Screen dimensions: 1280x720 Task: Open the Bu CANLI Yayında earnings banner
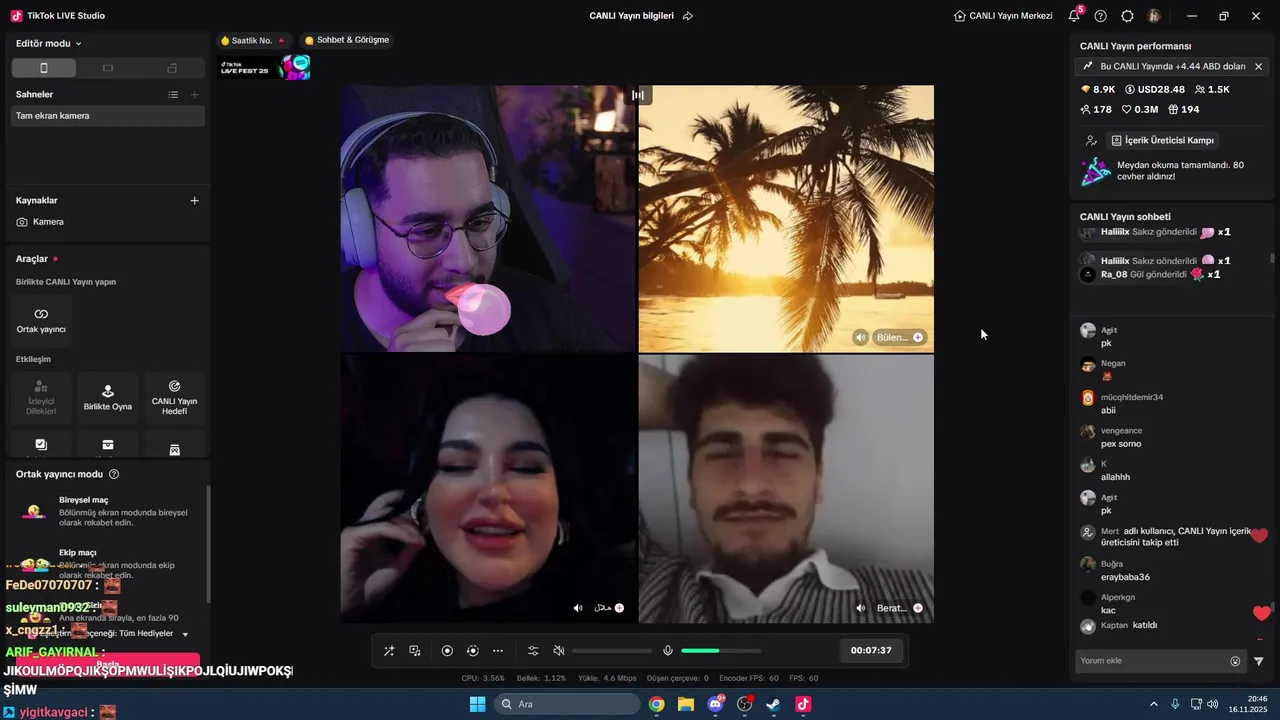[x=1171, y=66]
